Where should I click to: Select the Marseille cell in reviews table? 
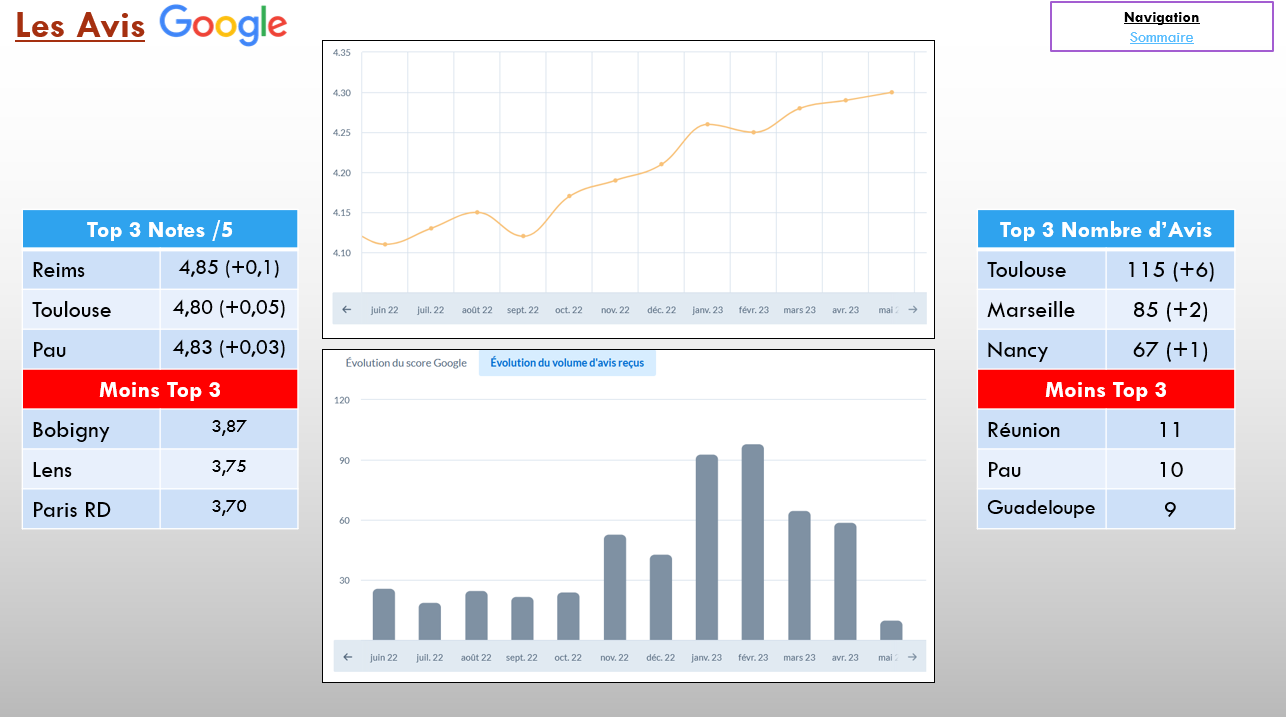click(x=1041, y=310)
